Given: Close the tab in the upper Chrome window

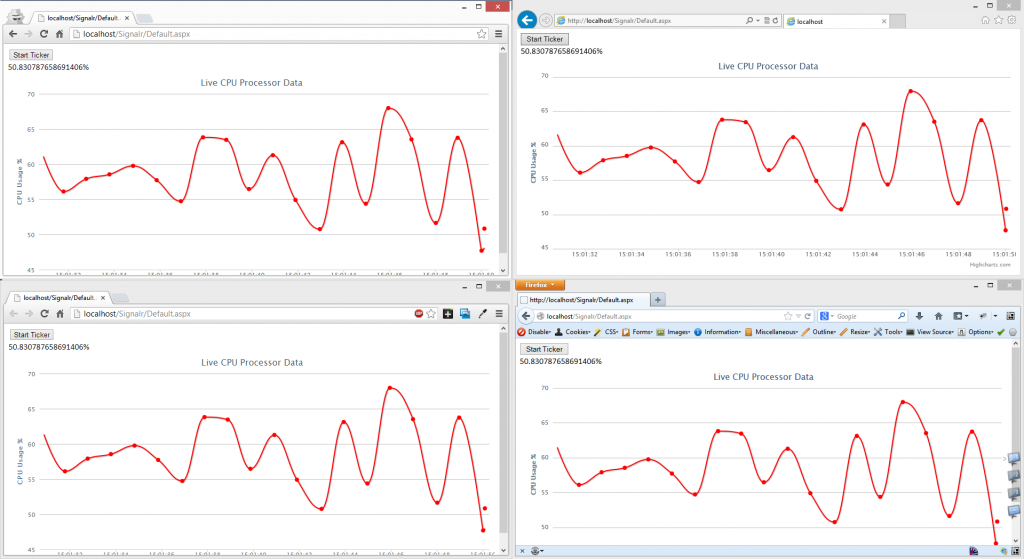Looking at the screenshot, I should 127,18.
